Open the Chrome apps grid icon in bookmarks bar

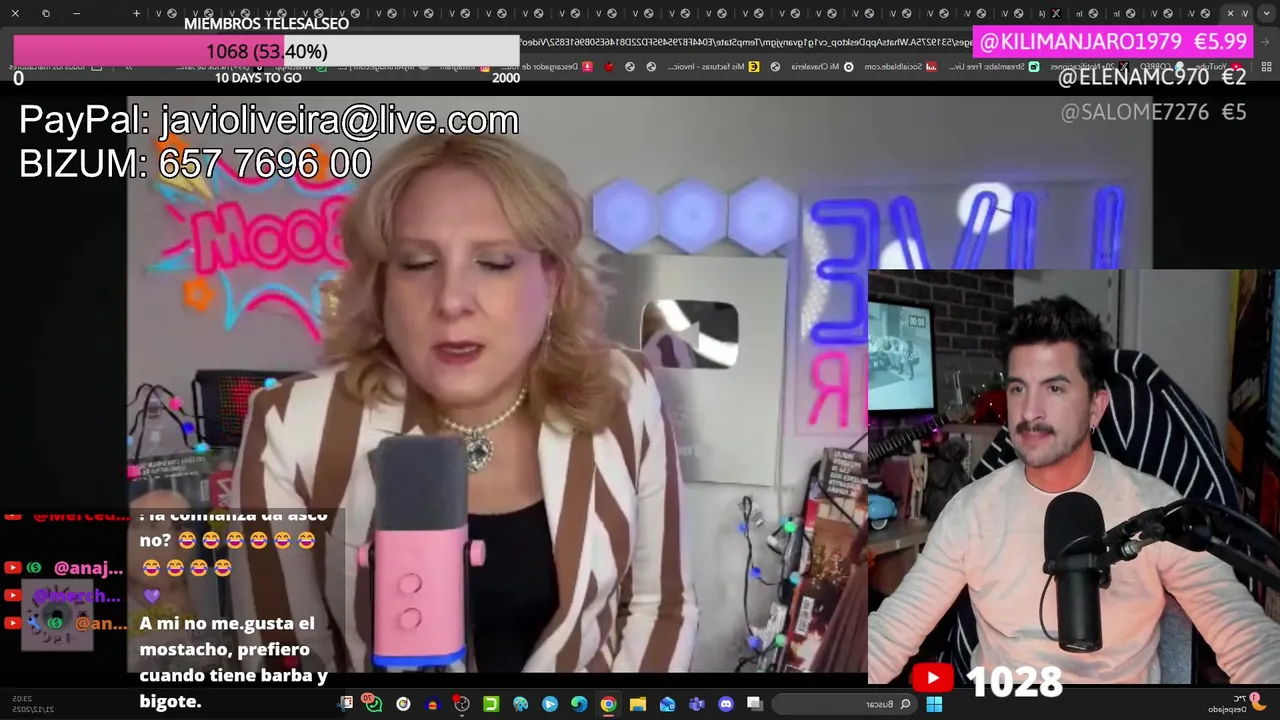point(1266,66)
